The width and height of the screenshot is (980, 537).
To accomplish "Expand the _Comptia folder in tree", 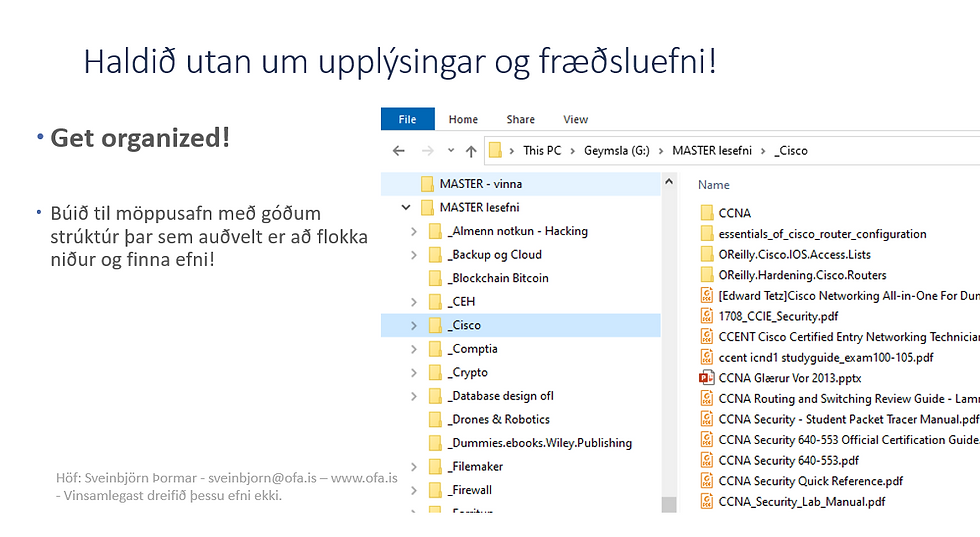I will (x=414, y=349).
